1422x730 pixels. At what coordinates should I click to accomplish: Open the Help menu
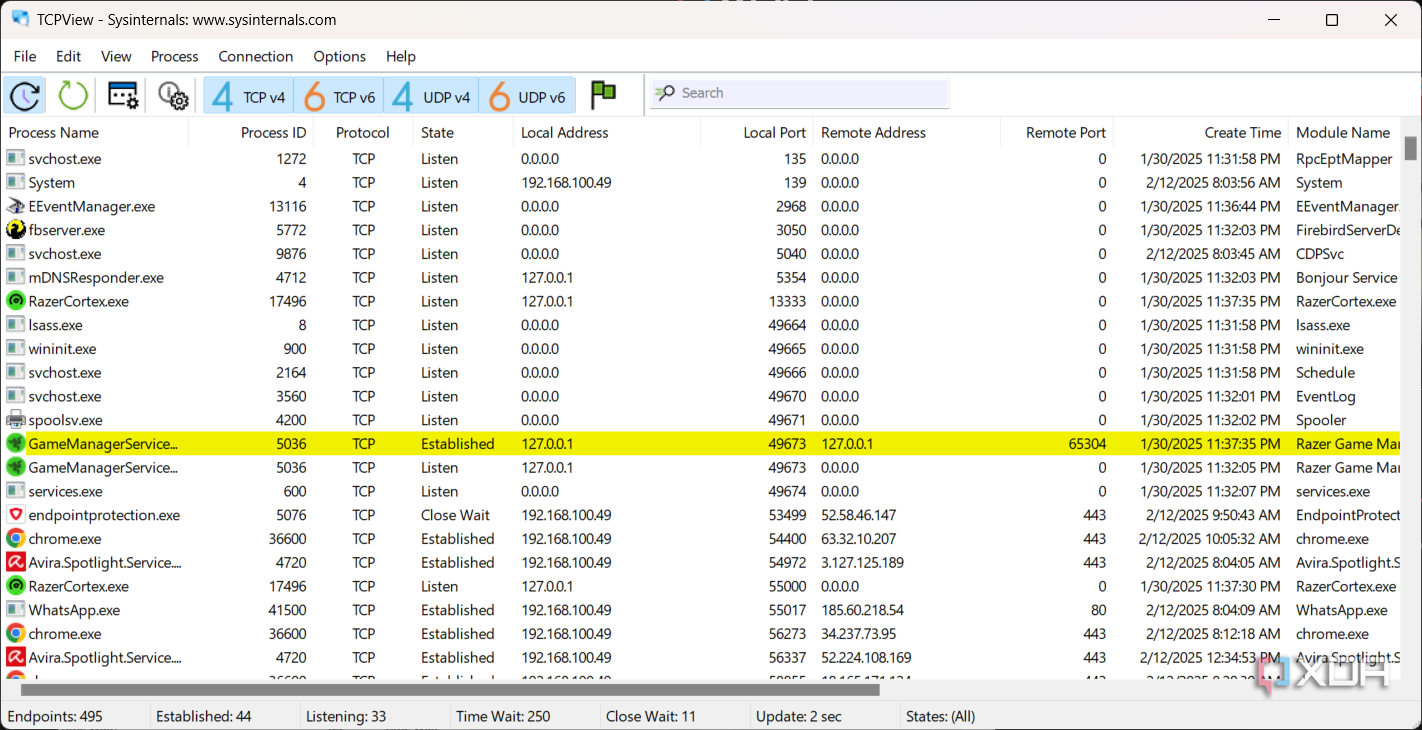click(x=401, y=56)
